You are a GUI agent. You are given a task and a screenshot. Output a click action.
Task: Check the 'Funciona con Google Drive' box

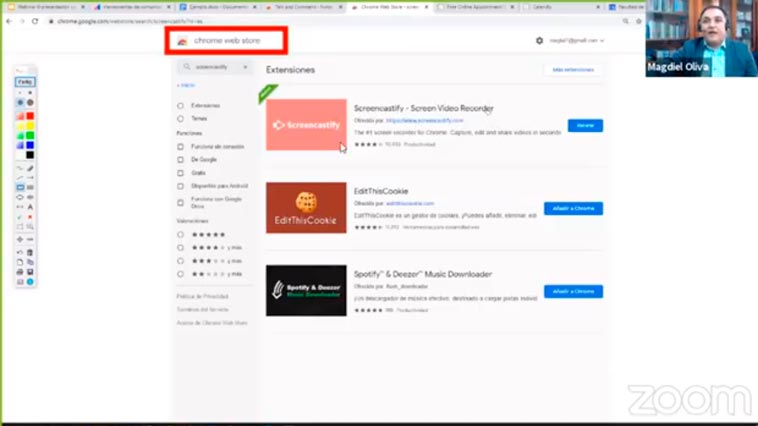coord(180,203)
